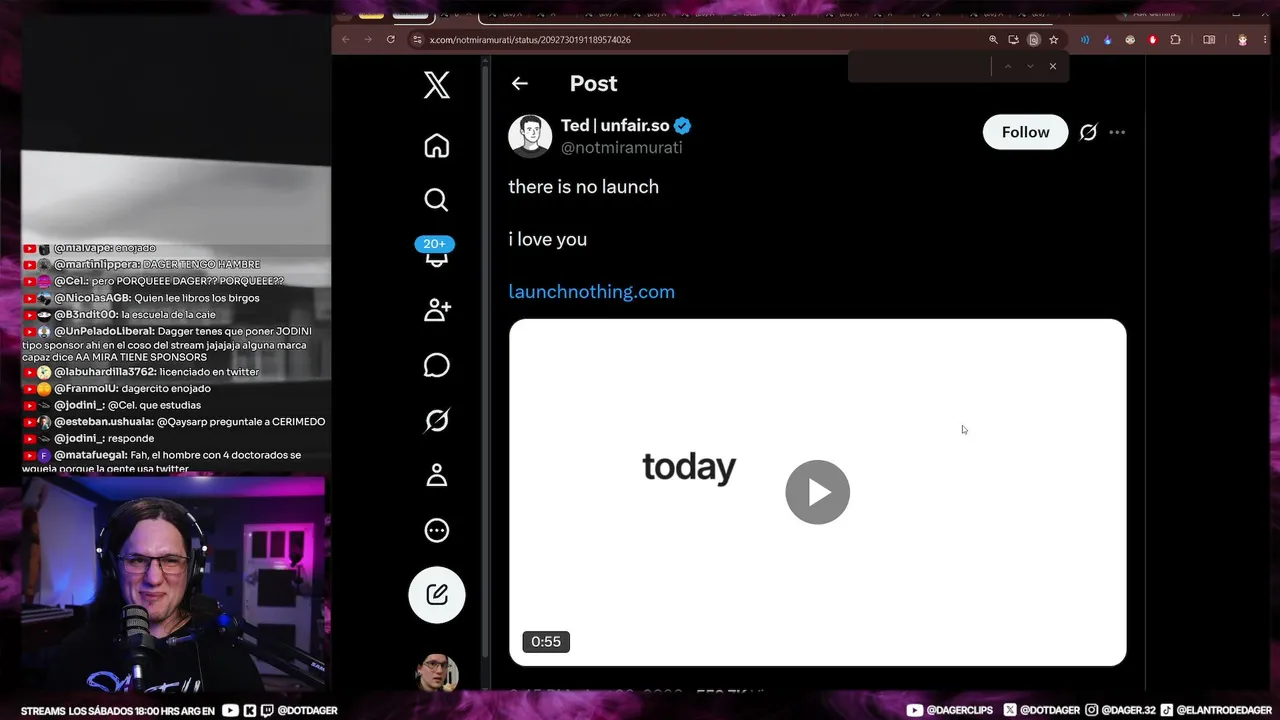The width and height of the screenshot is (1280, 720).
Task: Bookmark this page with the star
Action: tap(1053, 40)
